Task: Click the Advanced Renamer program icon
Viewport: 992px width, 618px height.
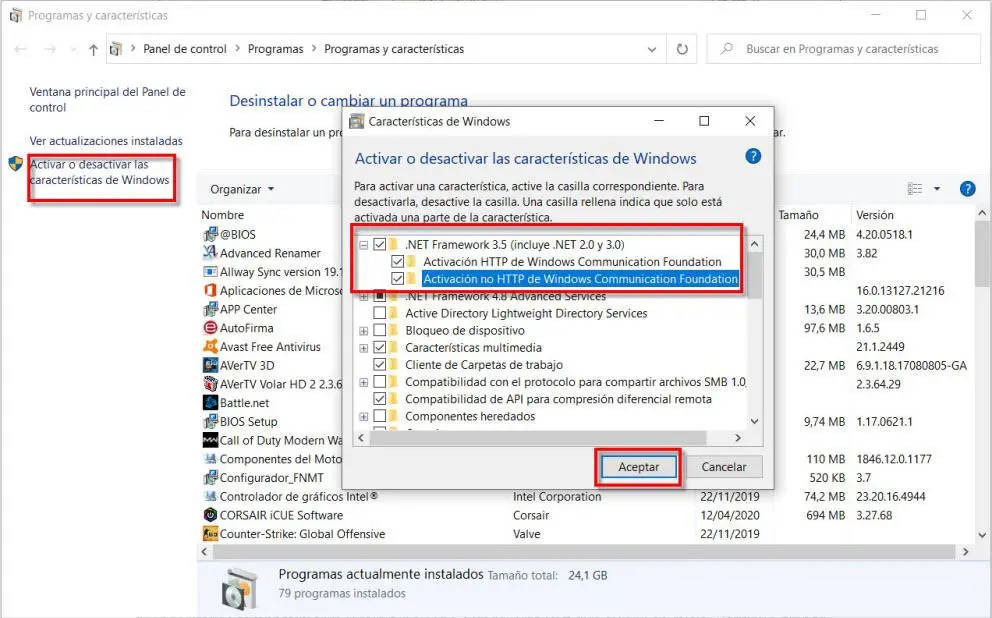Action: (210, 253)
